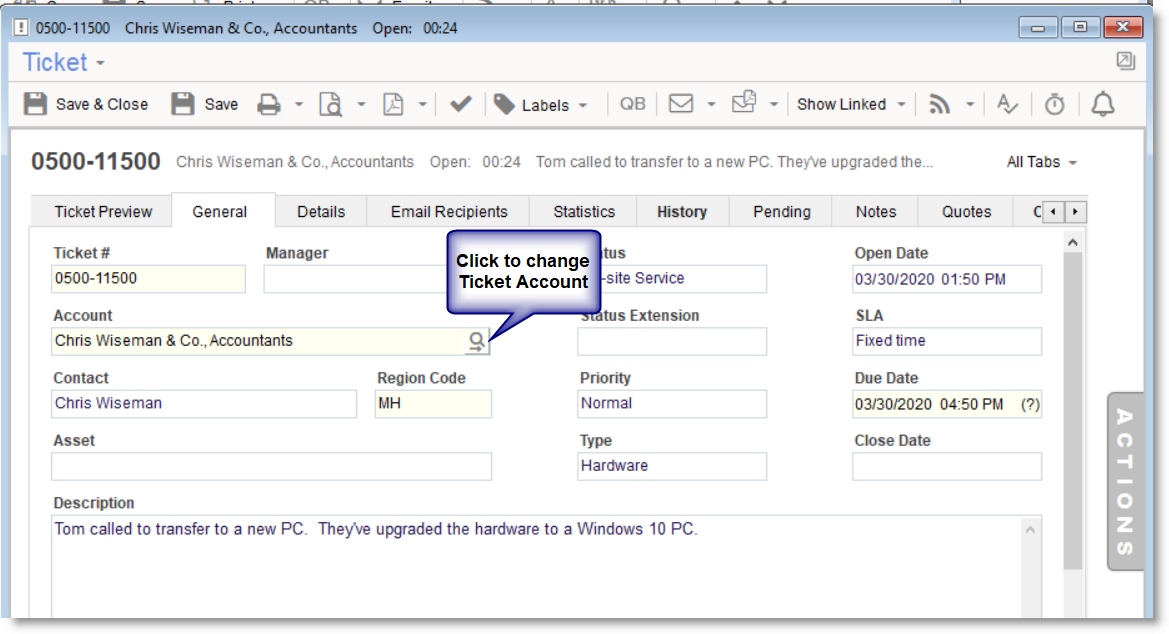Click the bell alert icon

[1103, 104]
